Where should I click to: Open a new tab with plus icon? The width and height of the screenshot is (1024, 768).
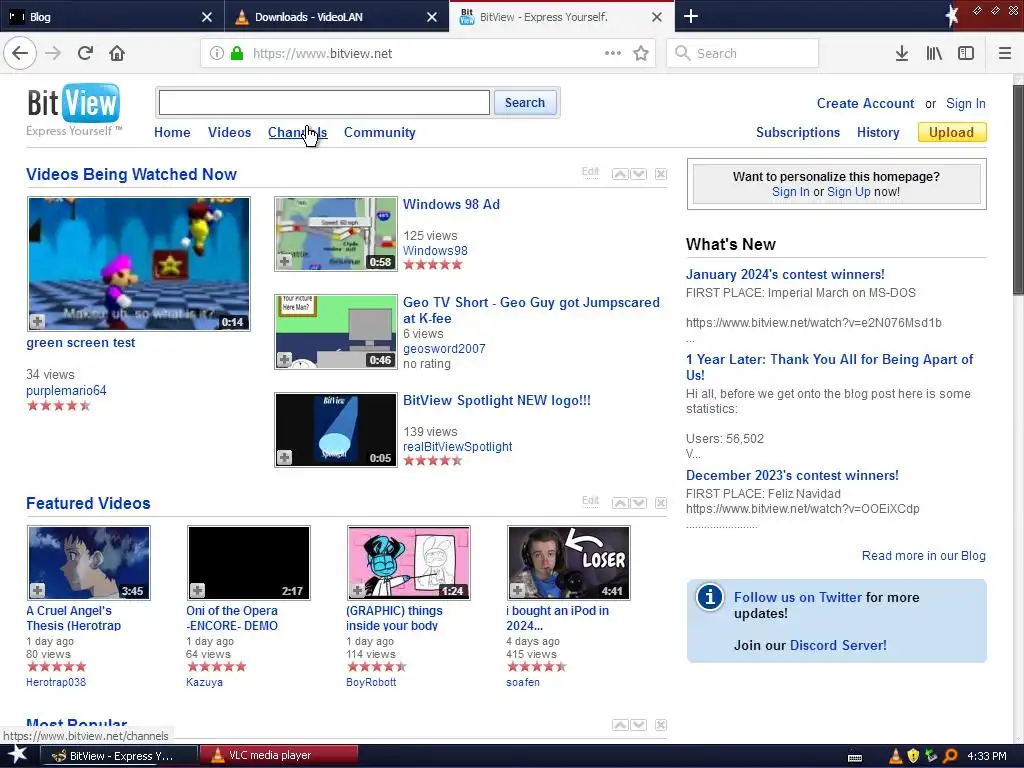coord(691,16)
